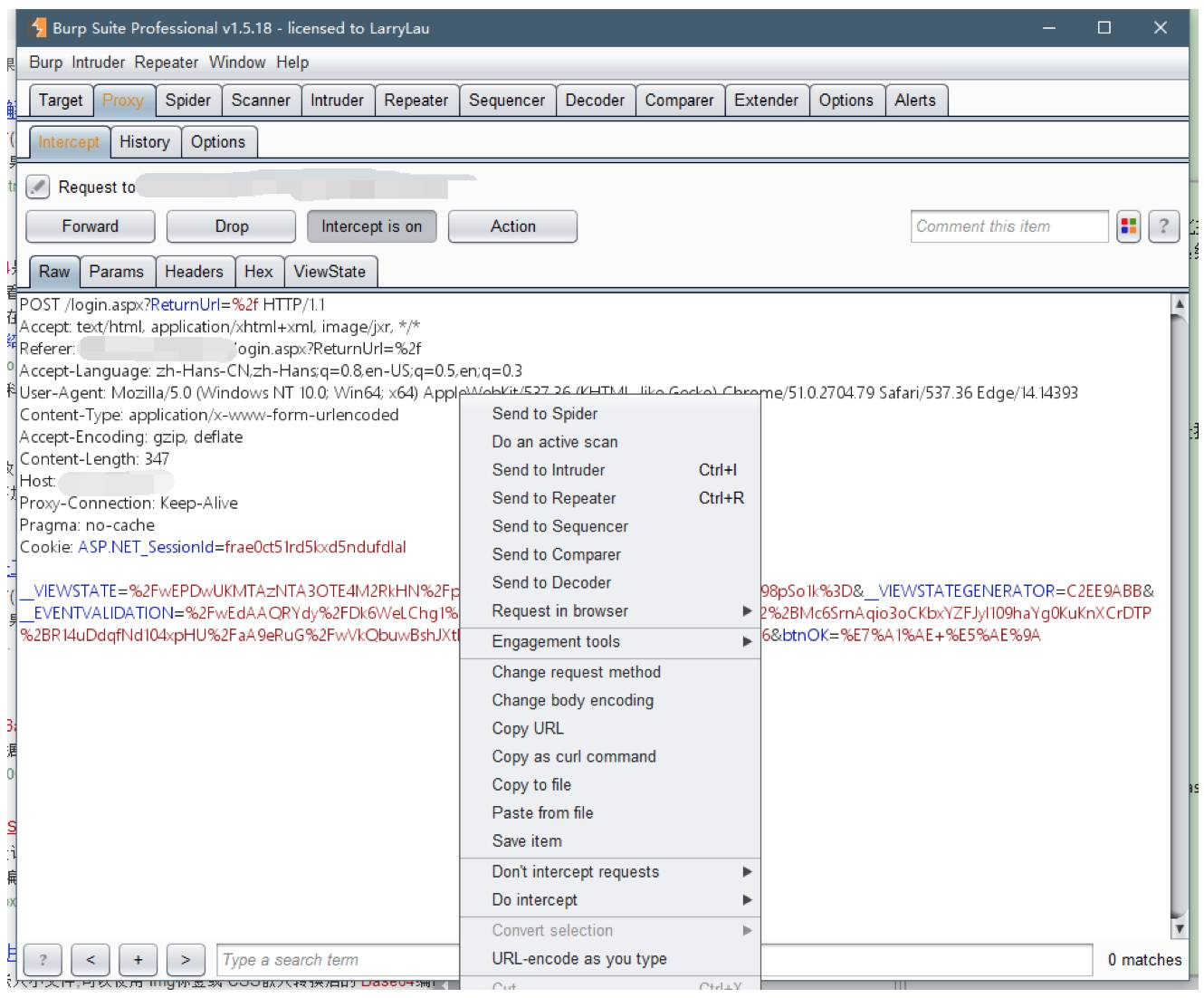This screenshot has width=1204, height=998.
Task: Show the ViewState view tab
Action: tap(330, 272)
